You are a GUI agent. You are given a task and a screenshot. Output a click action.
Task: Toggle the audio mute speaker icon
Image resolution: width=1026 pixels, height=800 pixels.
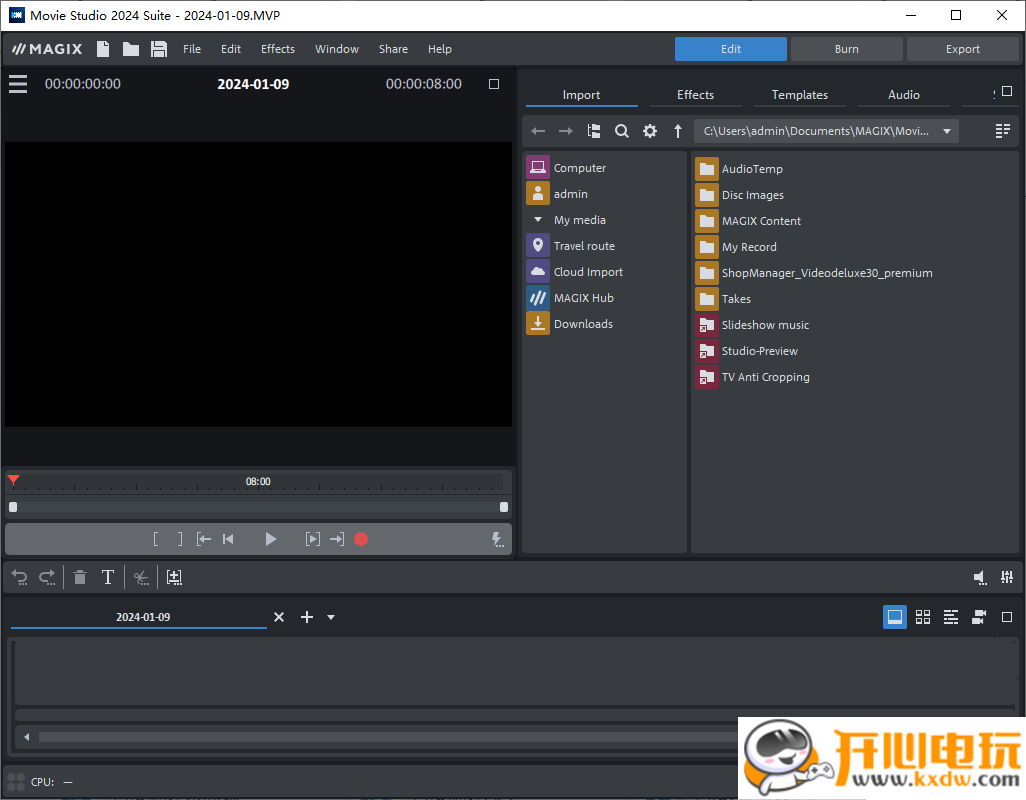point(980,577)
